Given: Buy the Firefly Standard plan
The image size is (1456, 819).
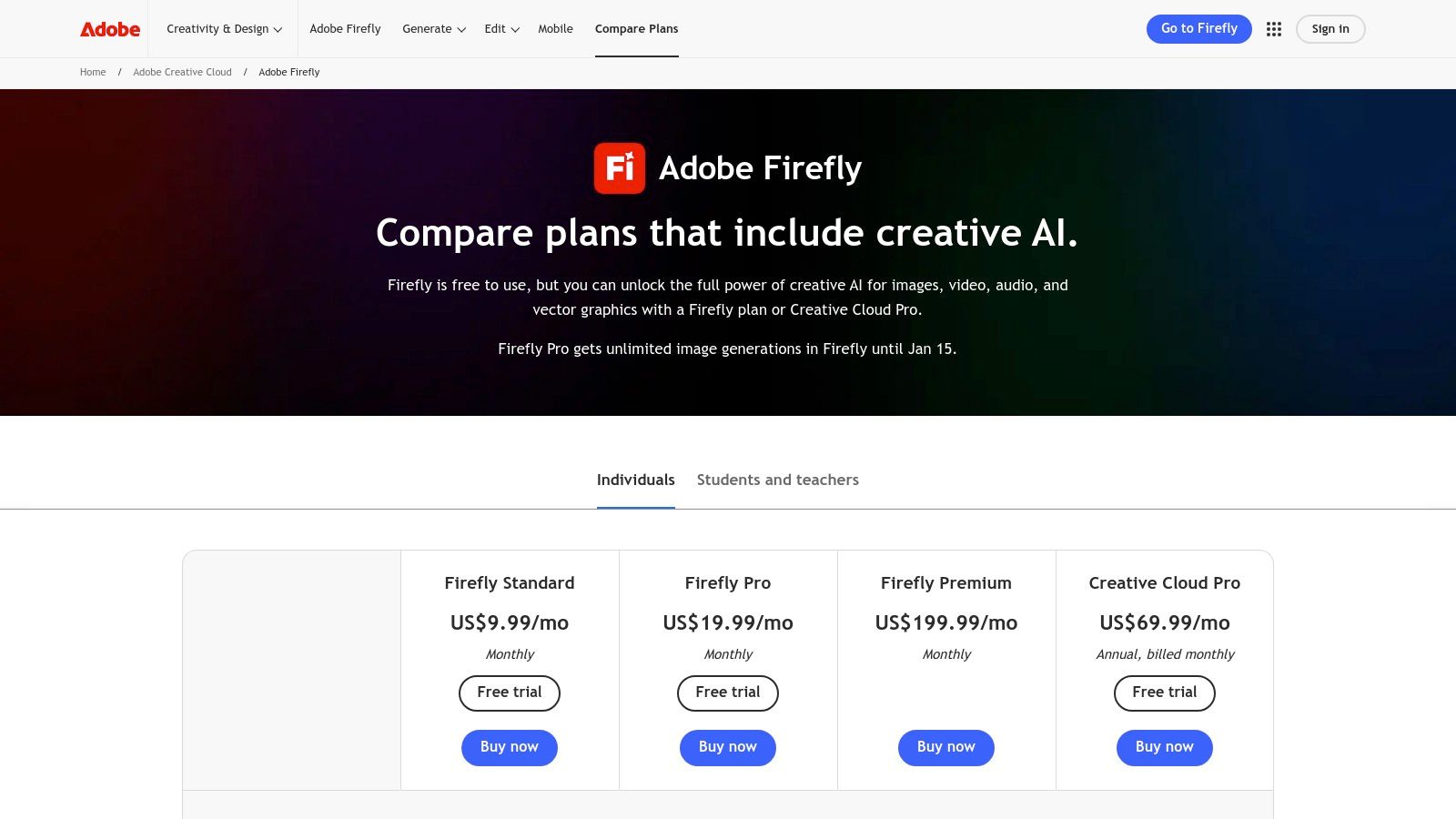Looking at the screenshot, I should (x=509, y=747).
